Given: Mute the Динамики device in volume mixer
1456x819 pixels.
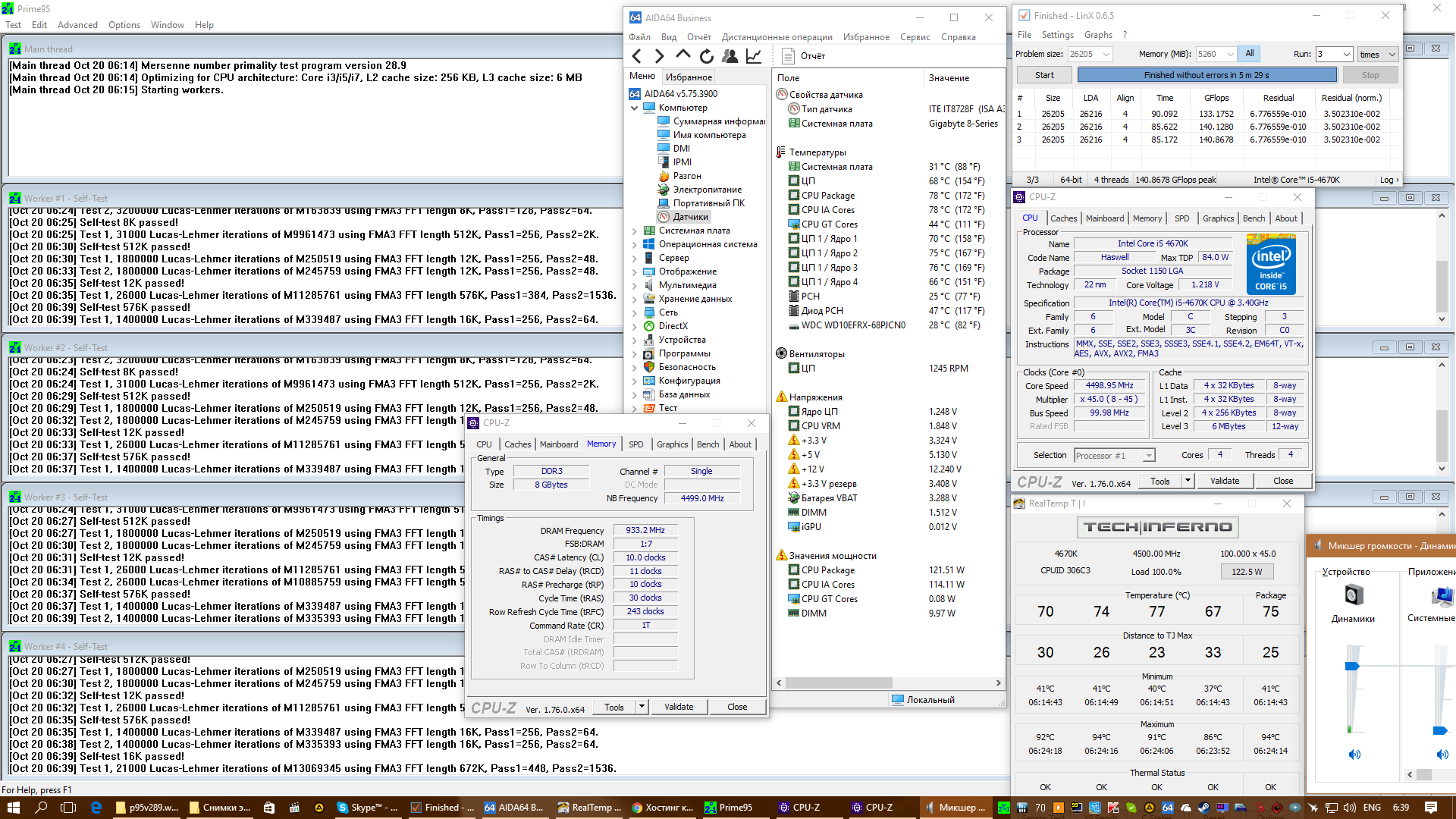Looking at the screenshot, I should point(1354,755).
